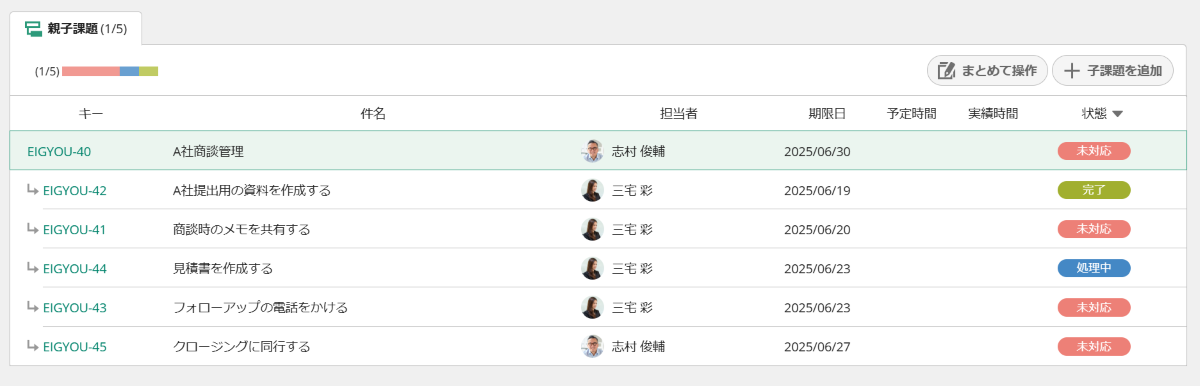Click the 期限日 column header
1200x386 pixels.
(827, 114)
